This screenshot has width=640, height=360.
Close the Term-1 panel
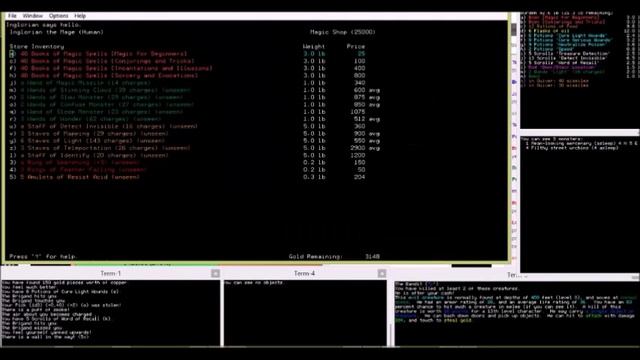[x=216, y=273]
